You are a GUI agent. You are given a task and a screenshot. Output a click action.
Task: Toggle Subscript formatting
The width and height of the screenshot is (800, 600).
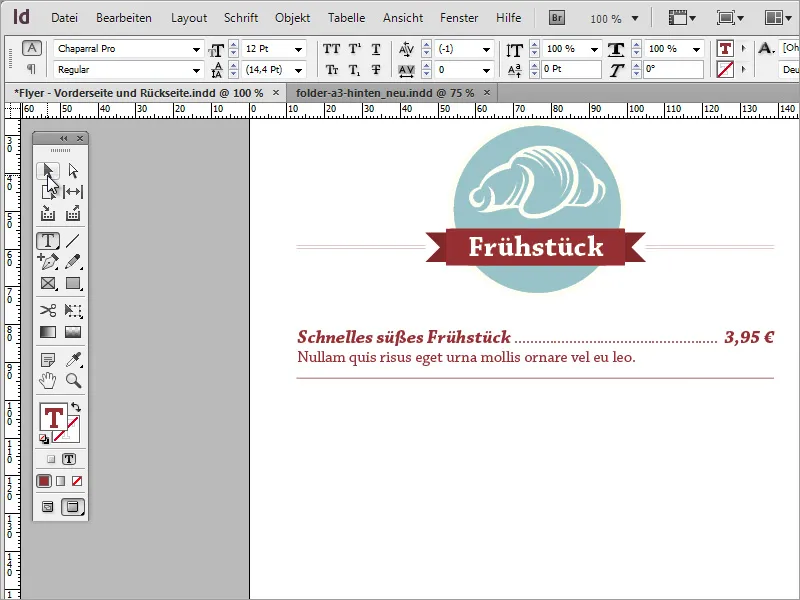[355, 69]
